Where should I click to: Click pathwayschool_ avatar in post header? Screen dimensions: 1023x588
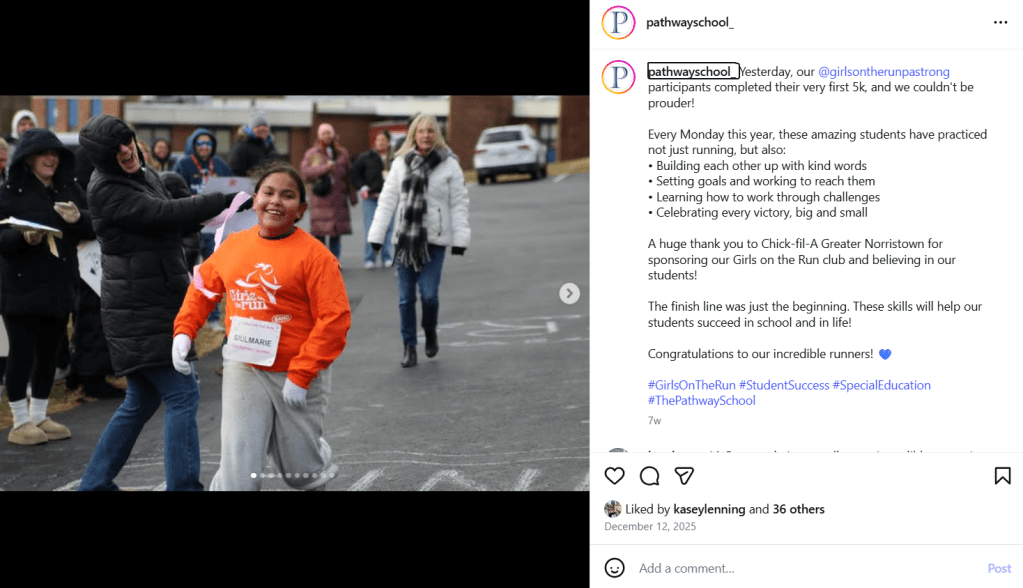point(618,22)
